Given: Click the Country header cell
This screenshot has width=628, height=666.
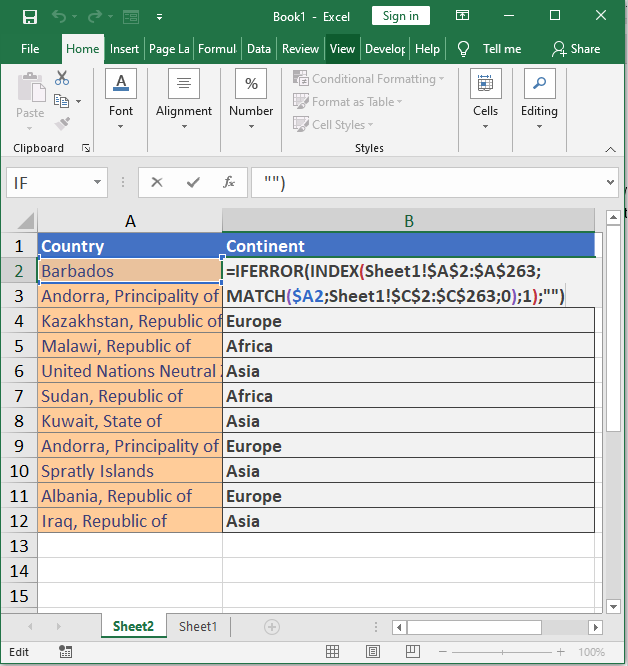Looking at the screenshot, I should 130,246.
